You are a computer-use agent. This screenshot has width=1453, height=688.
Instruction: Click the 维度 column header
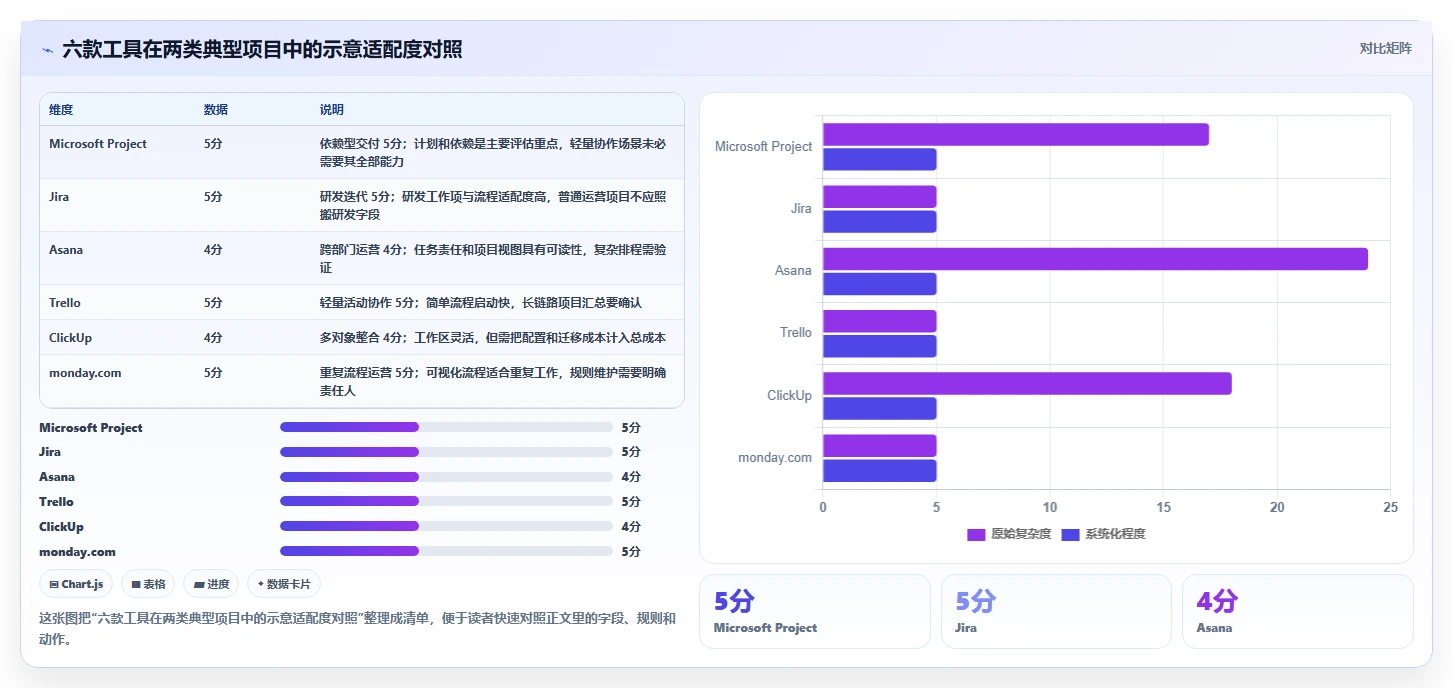pos(61,110)
